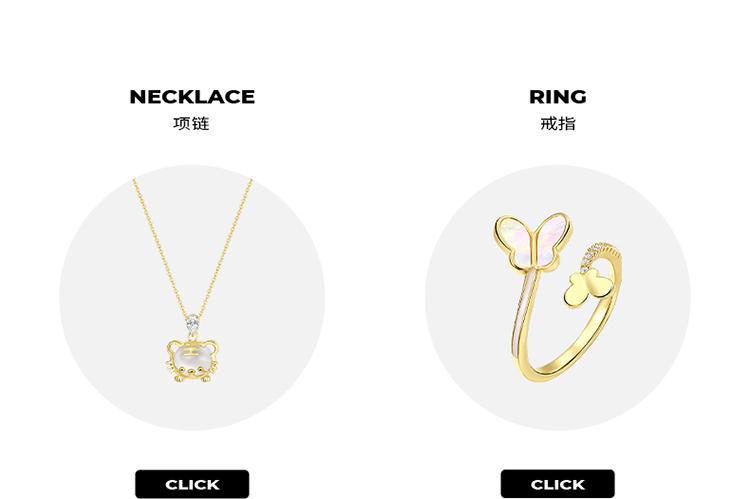
Task: Click the teardrop crystal above the tiger pendant
Action: (x=192, y=324)
